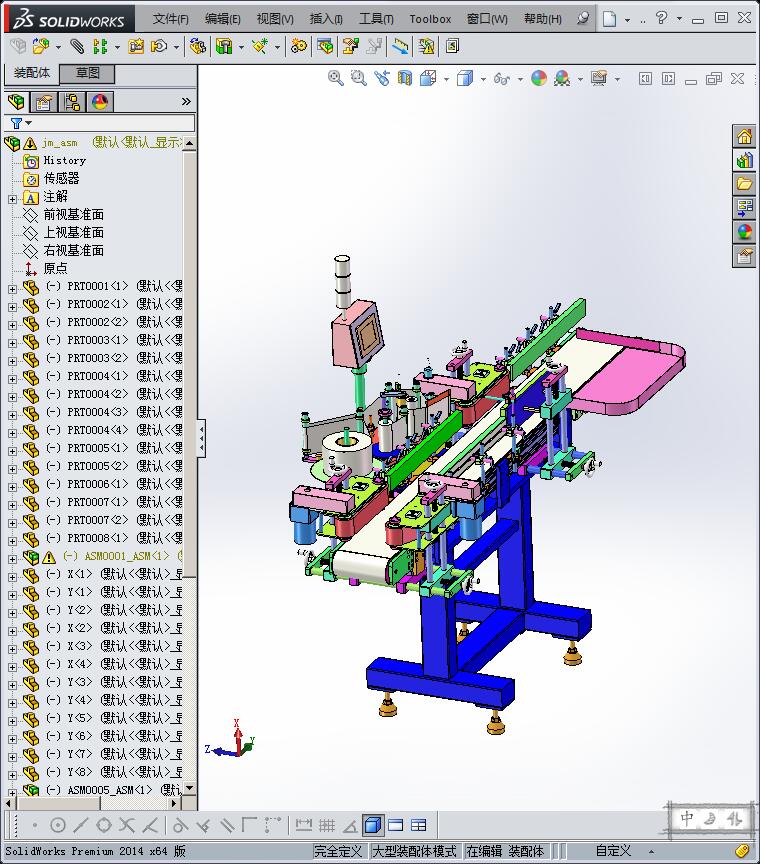
Task: Open the View Orientation dropdown arrow
Action: 446,79
